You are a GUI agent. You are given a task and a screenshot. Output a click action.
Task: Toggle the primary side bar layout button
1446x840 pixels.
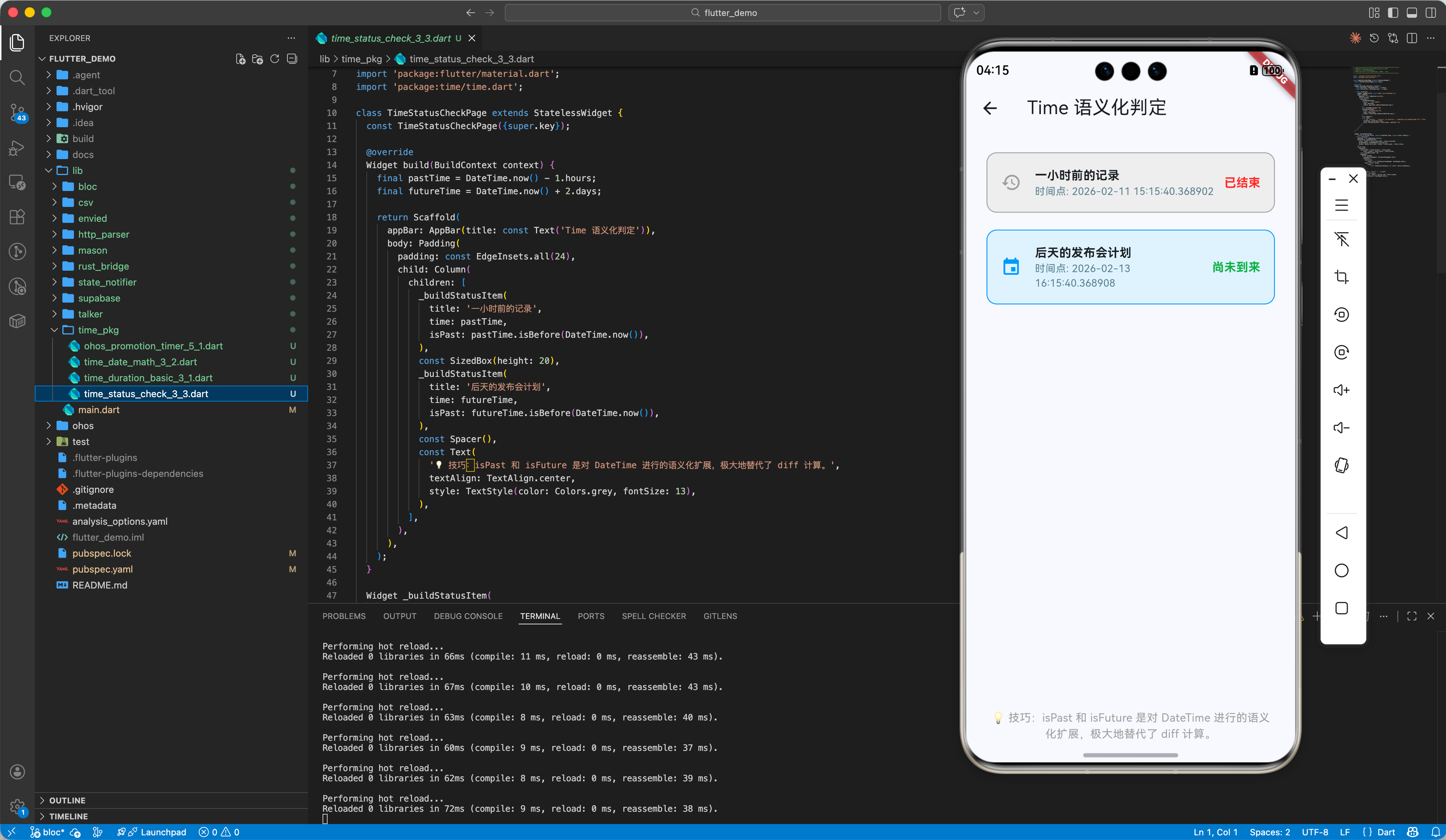[1393, 13]
